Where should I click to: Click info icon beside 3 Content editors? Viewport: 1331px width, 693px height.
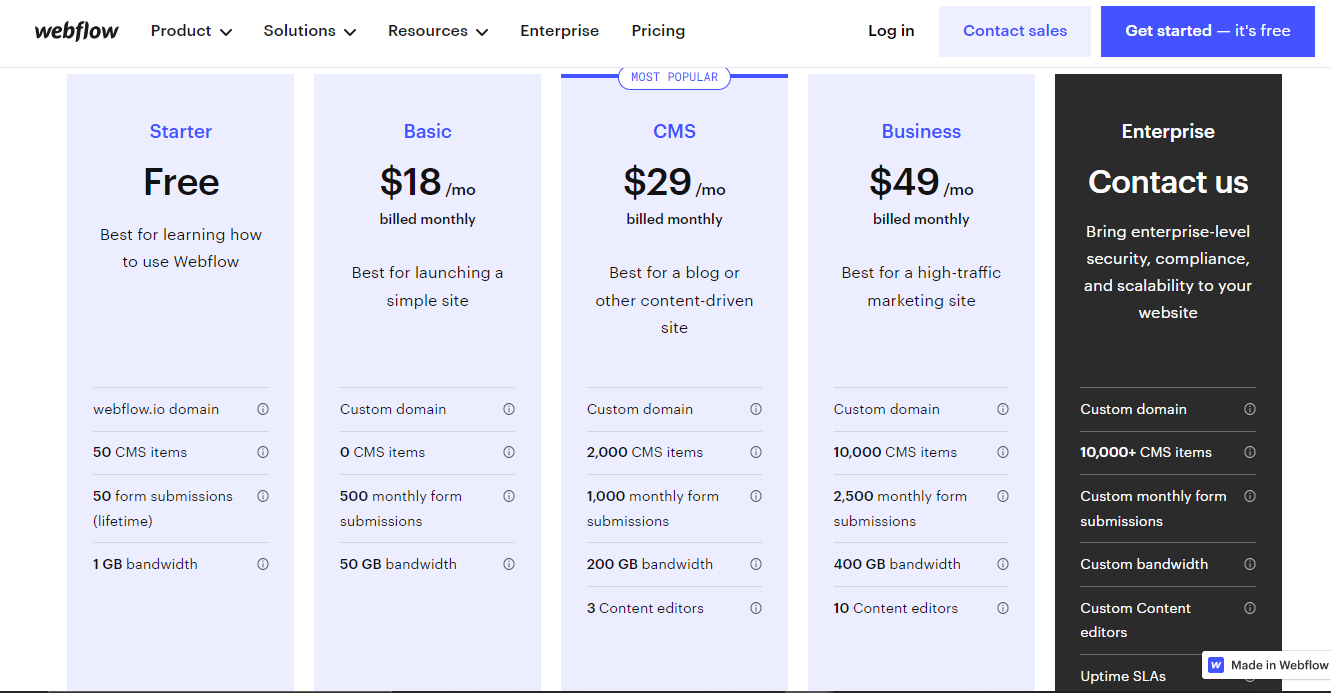(x=756, y=608)
